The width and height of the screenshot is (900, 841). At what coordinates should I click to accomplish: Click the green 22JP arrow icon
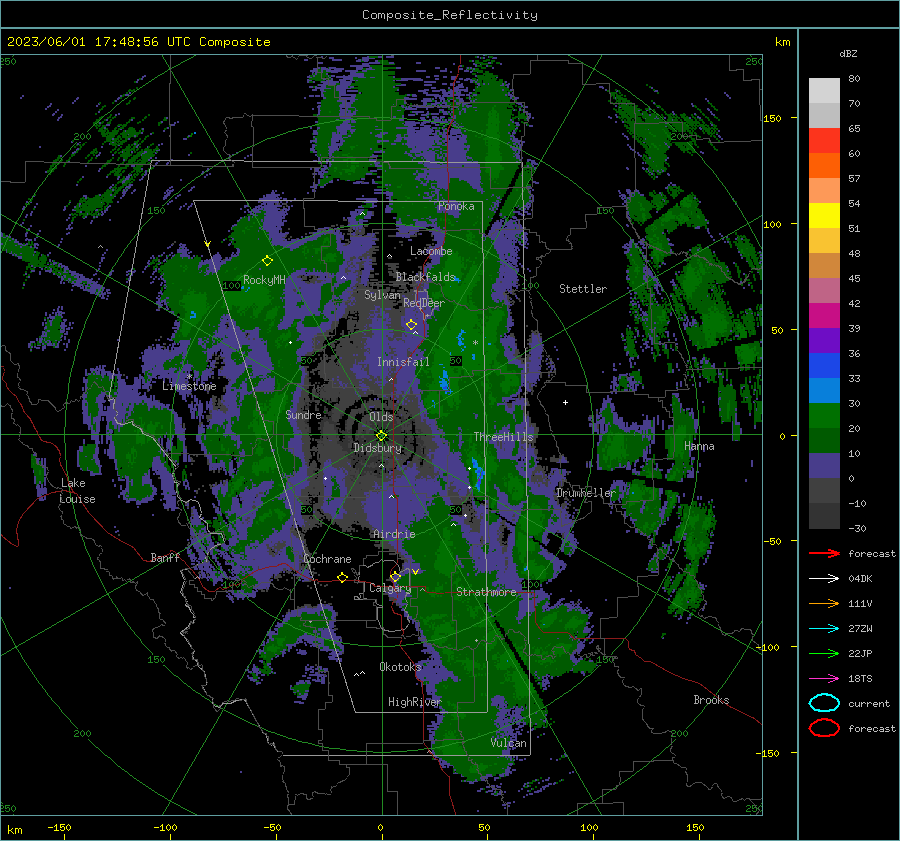pos(824,653)
